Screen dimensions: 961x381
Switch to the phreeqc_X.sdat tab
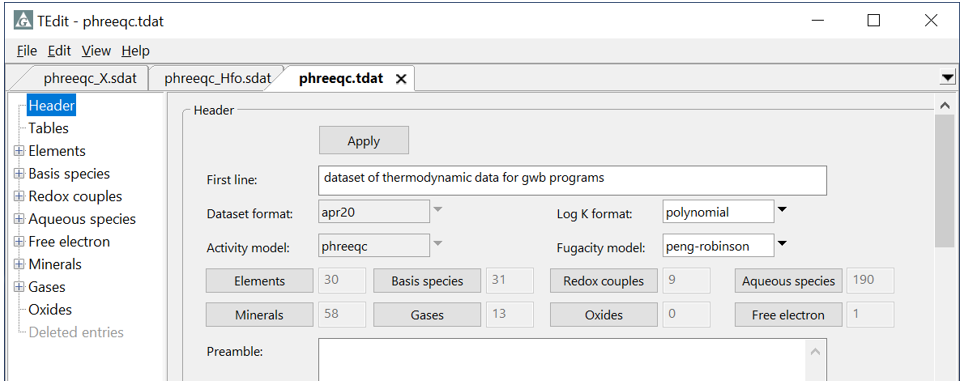89,79
